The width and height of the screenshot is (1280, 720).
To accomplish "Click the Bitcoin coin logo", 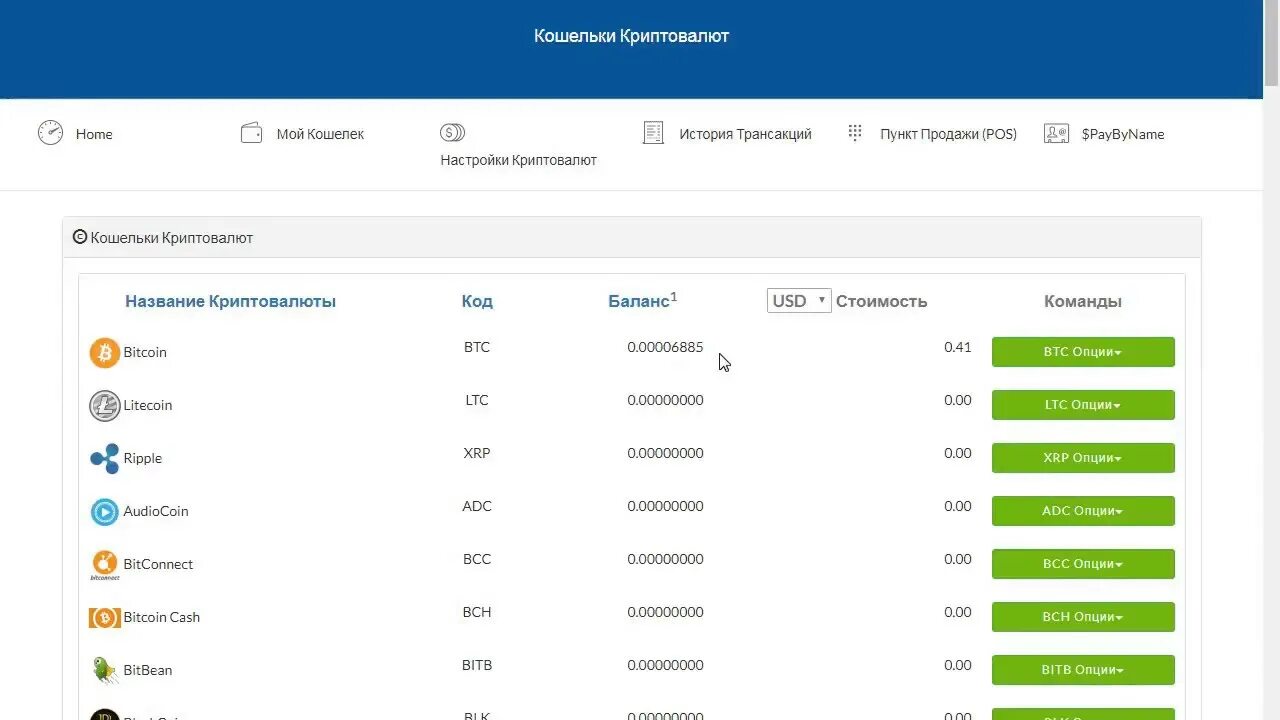I will pos(105,352).
